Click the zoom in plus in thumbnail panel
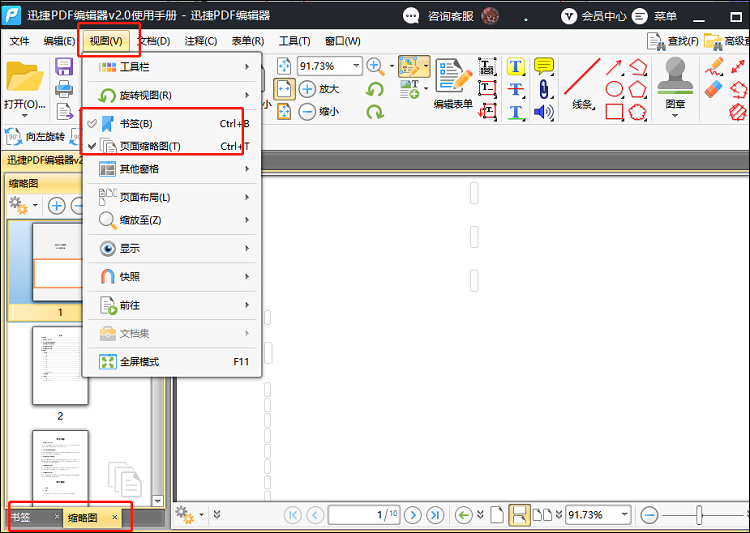 coord(56,206)
